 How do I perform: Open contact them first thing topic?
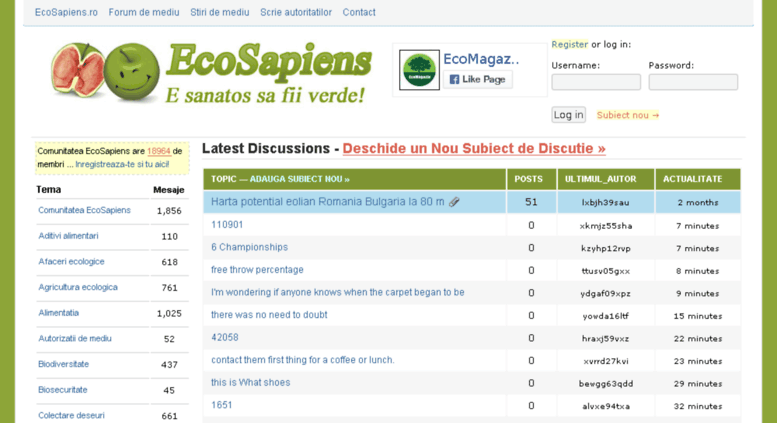click(303, 360)
